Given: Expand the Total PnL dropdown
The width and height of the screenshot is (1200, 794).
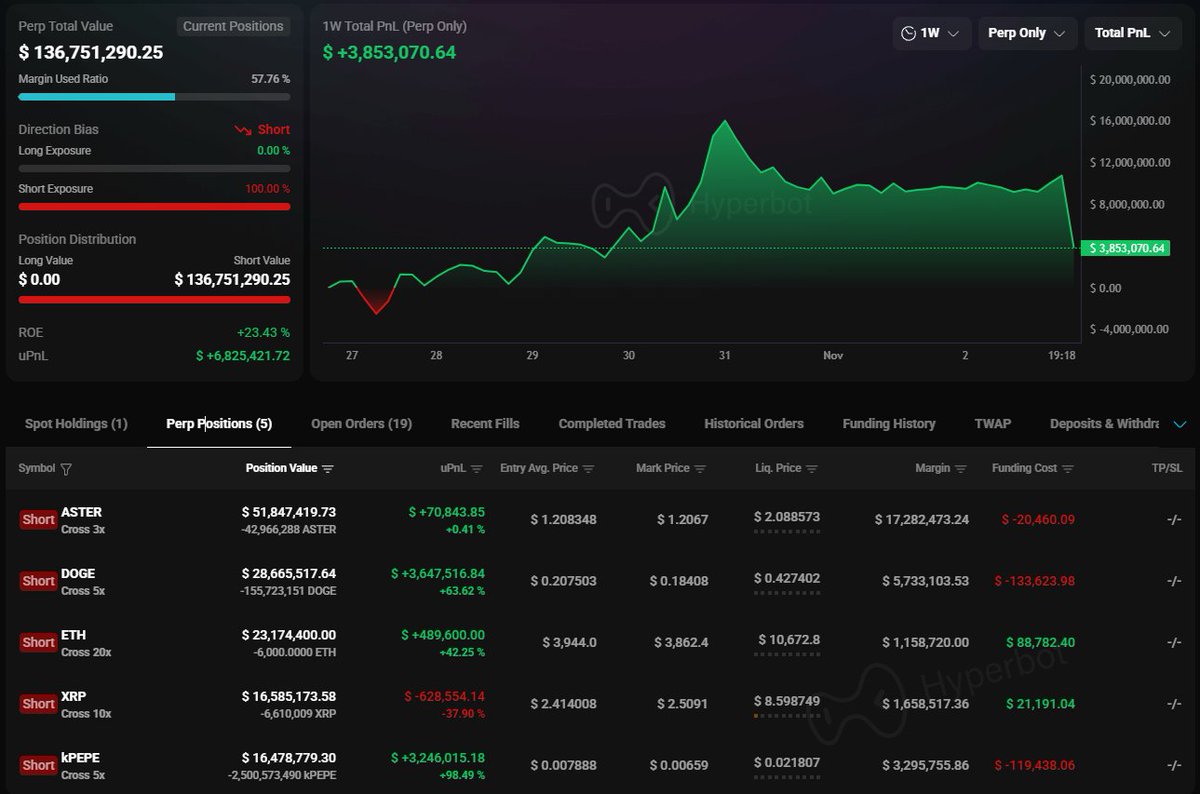Looking at the screenshot, I should coord(1133,33).
